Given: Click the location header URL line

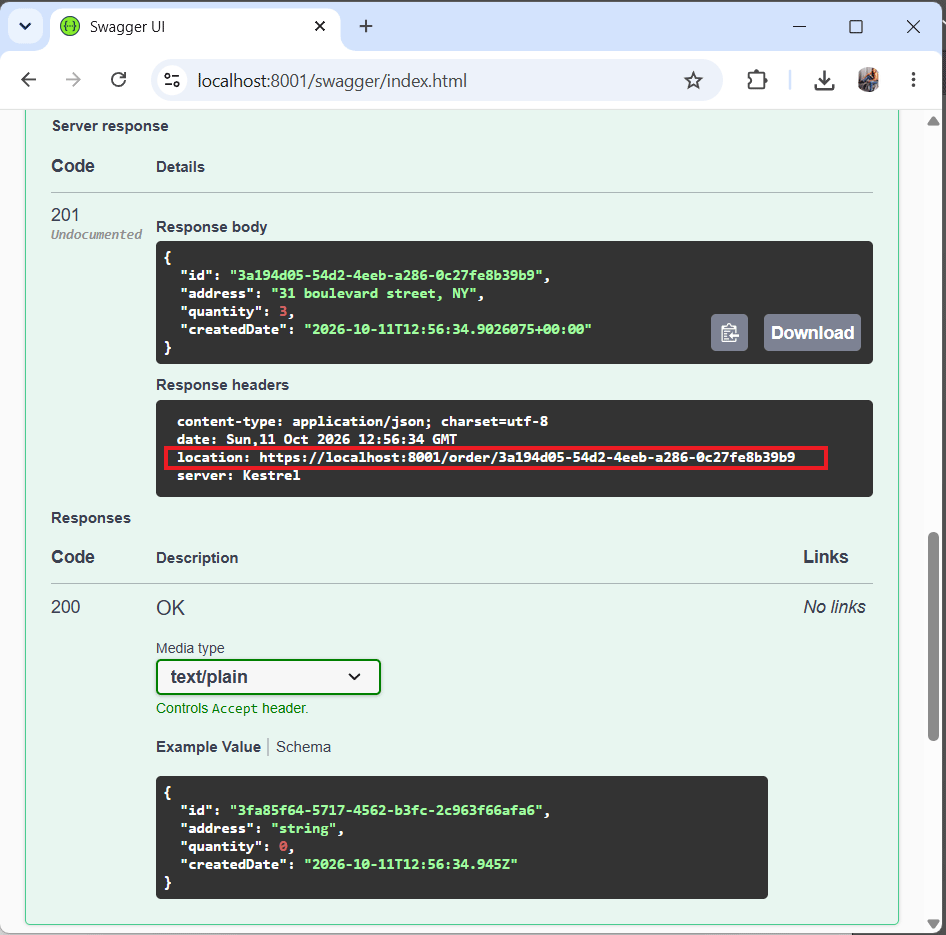Looking at the screenshot, I should 486,458.
